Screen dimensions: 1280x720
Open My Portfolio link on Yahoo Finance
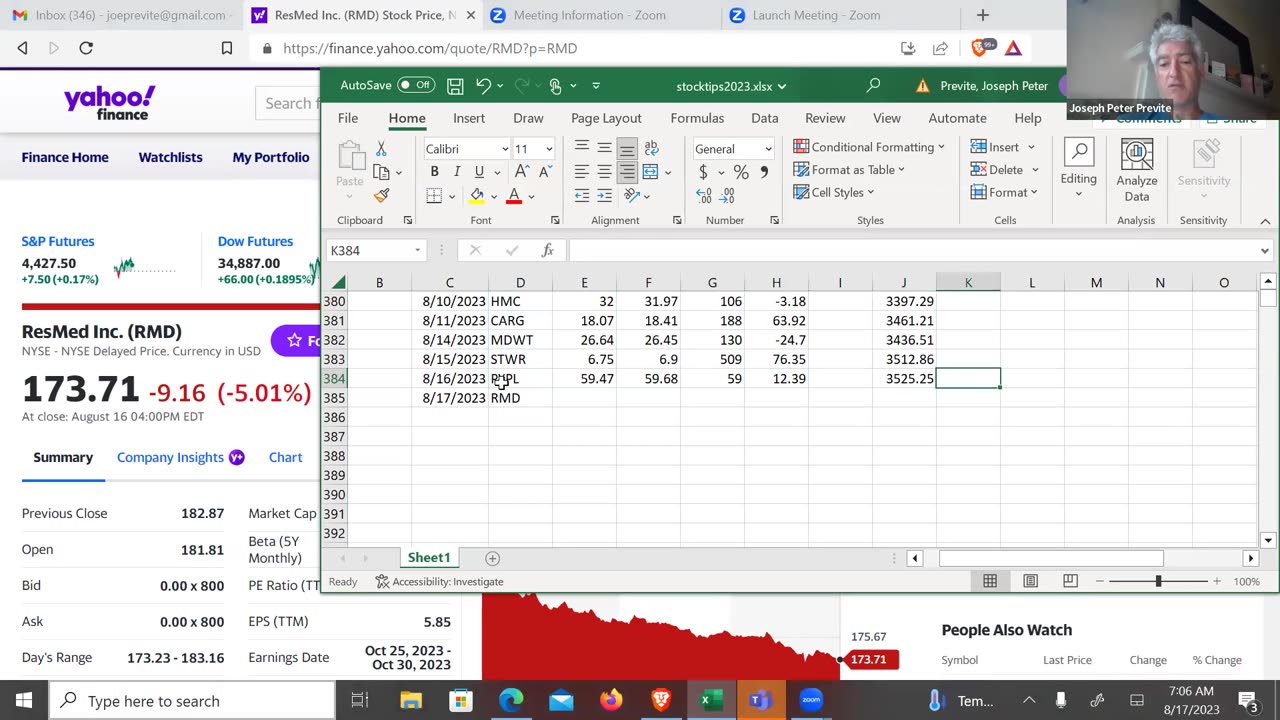click(271, 157)
